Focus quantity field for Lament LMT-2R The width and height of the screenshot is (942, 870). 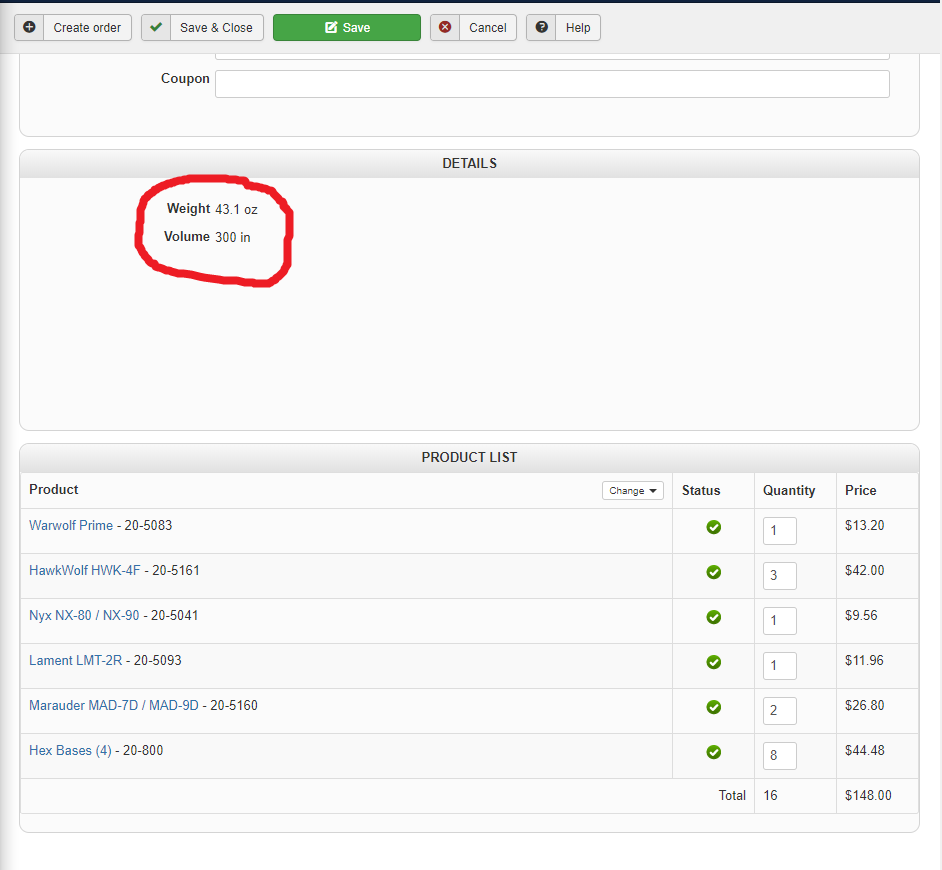tap(780, 666)
